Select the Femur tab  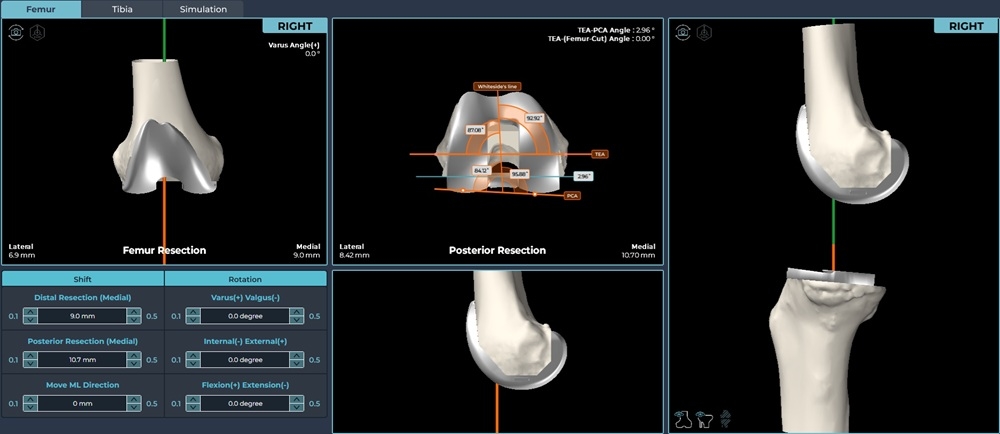tap(41, 9)
